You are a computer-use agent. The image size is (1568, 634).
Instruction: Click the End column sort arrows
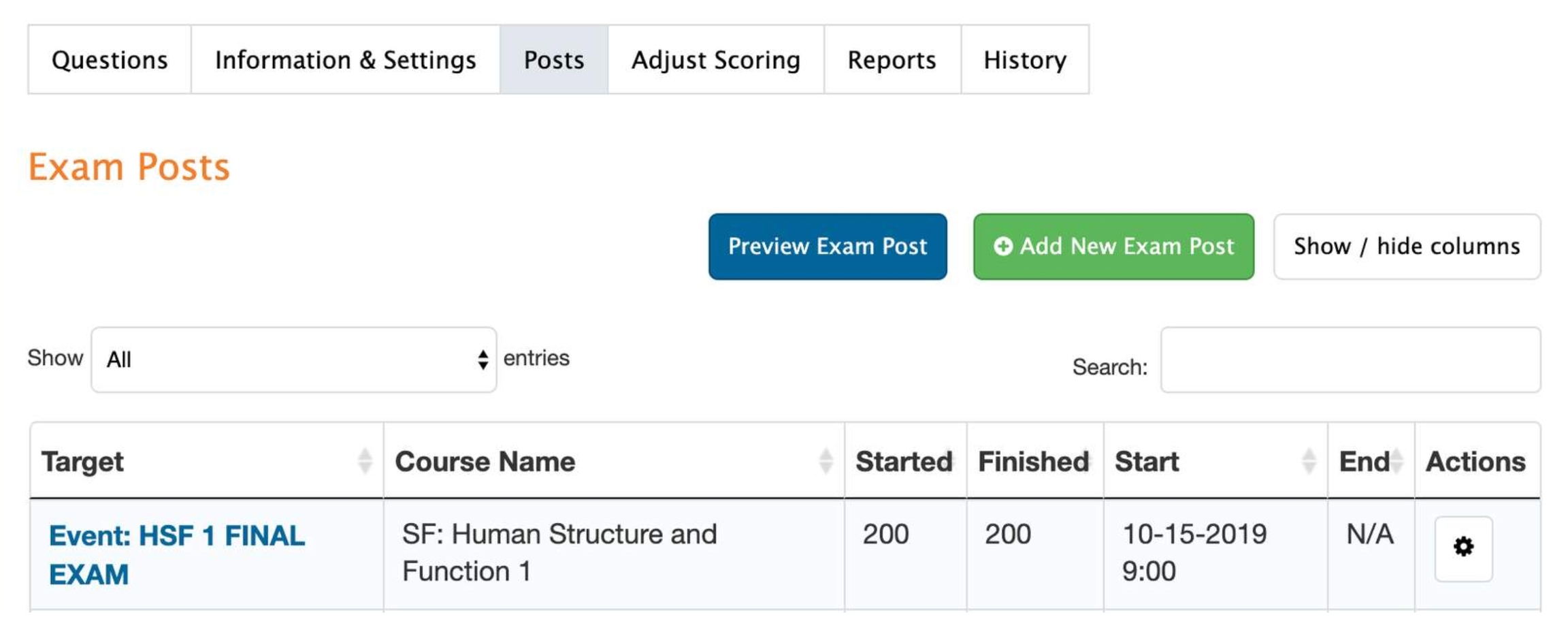(1396, 461)
